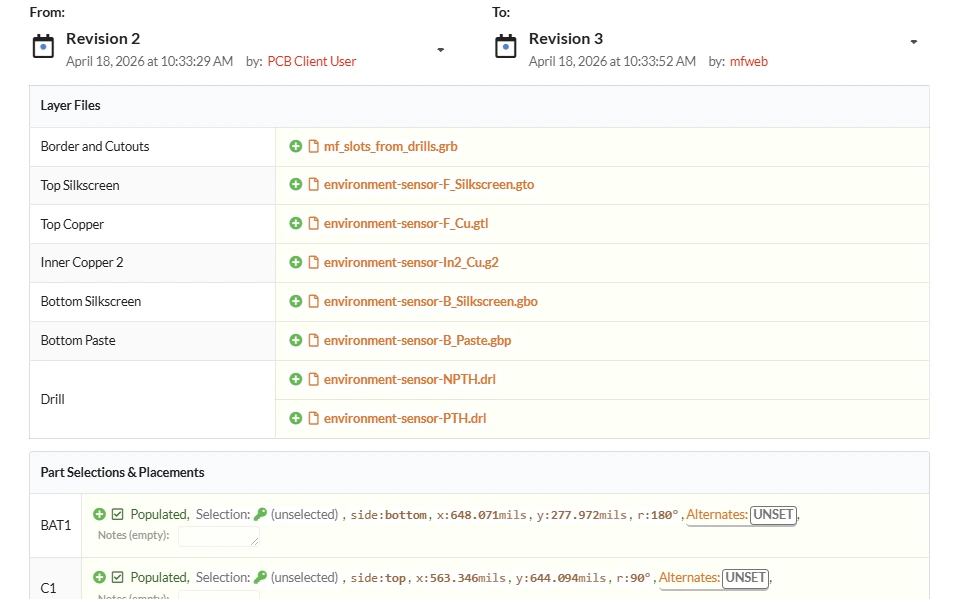This screenshot has width=959, height=599.
Task: Click the Bottom Paste row label
Action: (x=78, y=340)
